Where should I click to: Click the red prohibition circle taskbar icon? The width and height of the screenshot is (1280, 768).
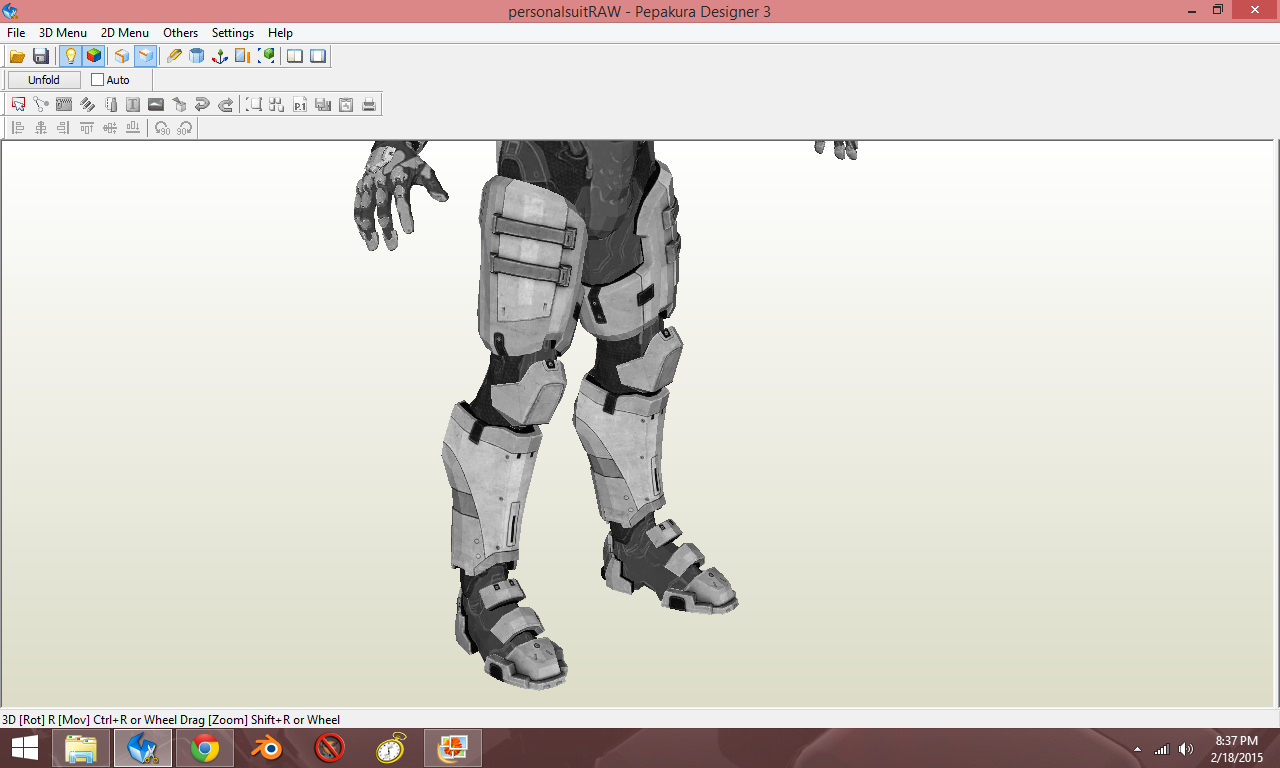[329, 748]
